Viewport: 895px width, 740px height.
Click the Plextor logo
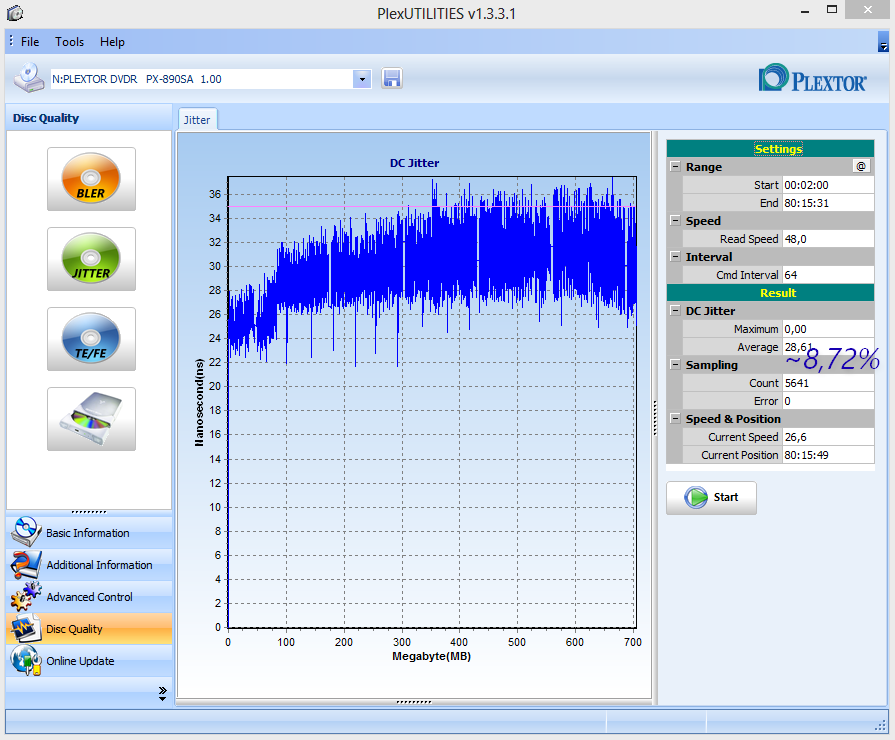(x=813, y=79)
